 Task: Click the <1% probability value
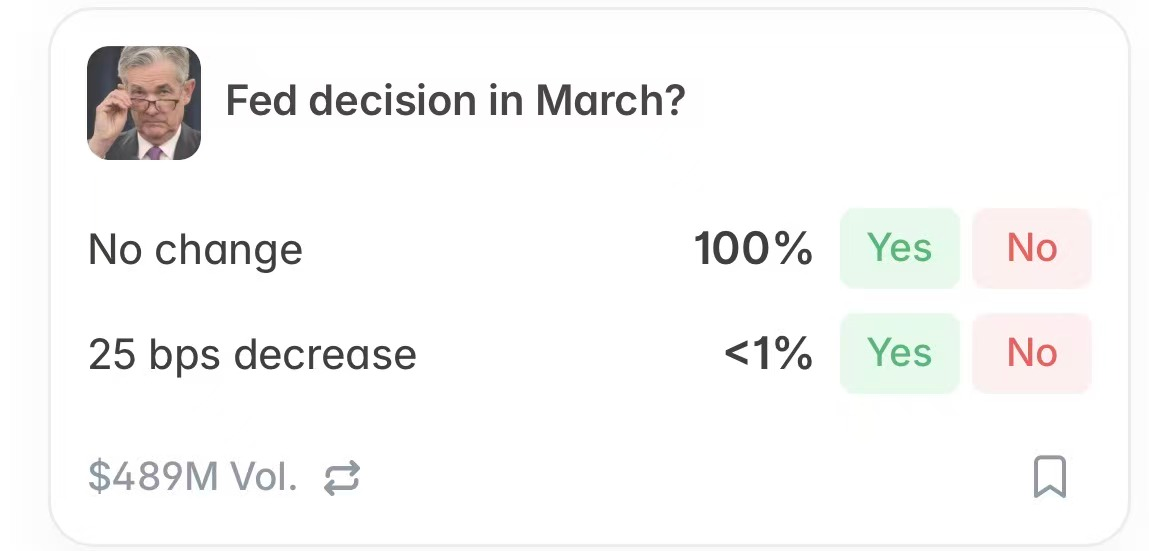pos(768,354)
